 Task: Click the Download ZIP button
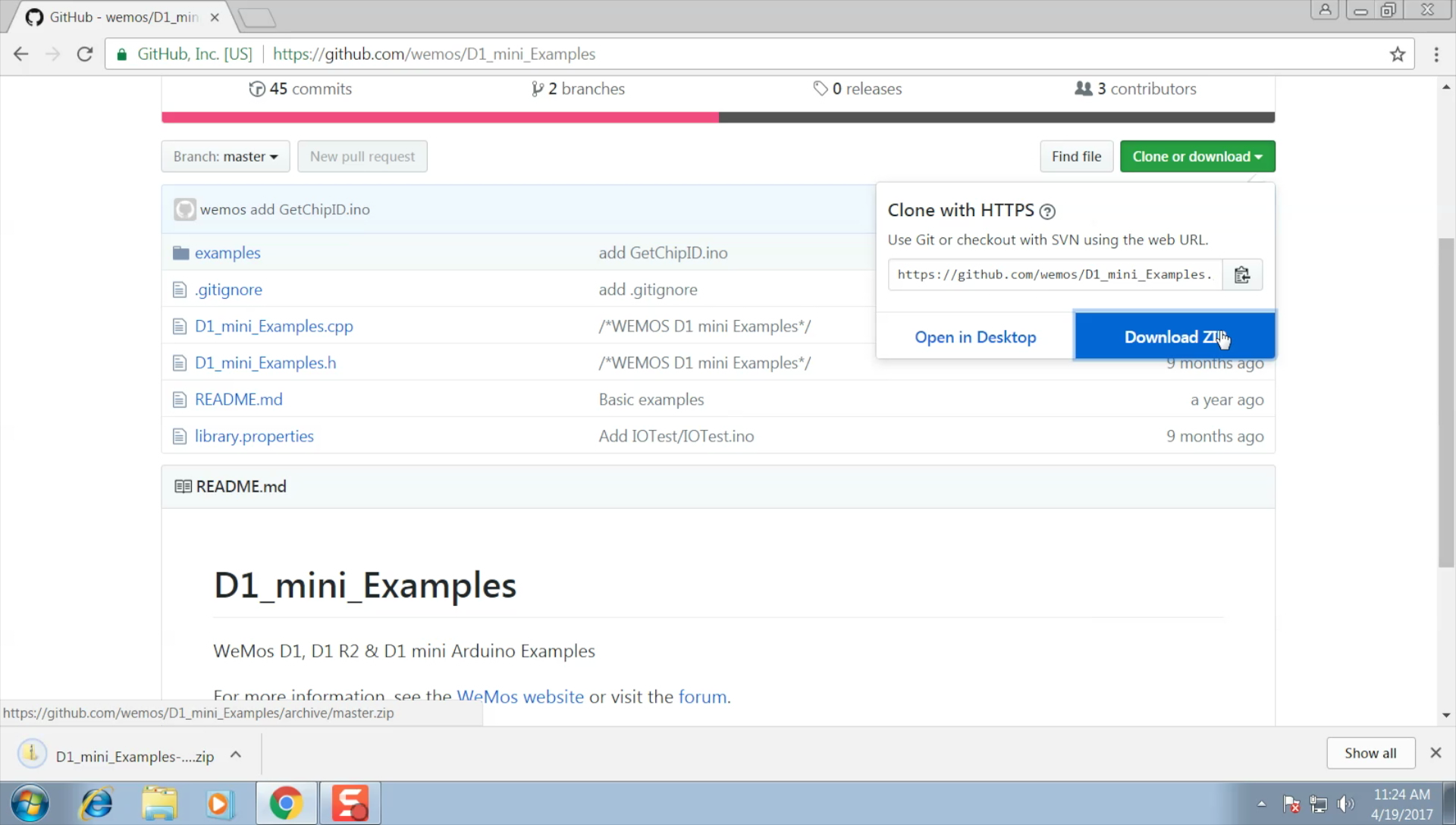tap(1174, 337)
